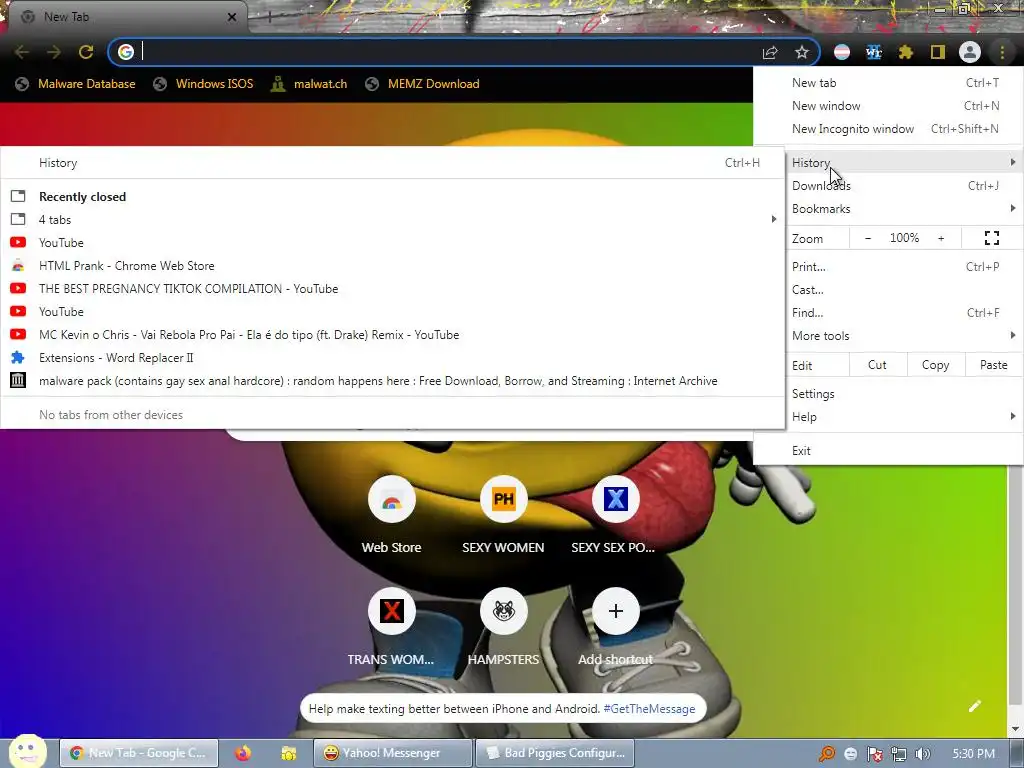Screen dimensions: 1024x768
Task: Switch to Bad Piggies Configur... taskbar button
Action: [x=555, y=753]
